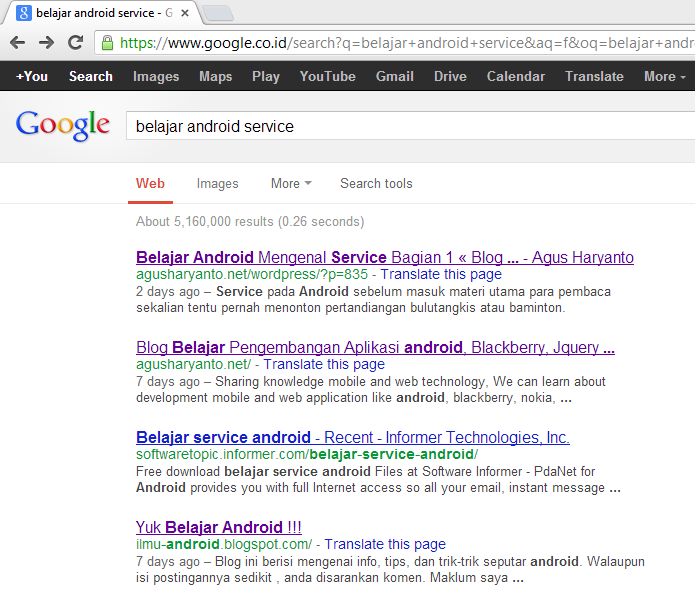View site security via green padlock icon
This screenshot has height=606, width=695.
pyautogui.click(x=107, y=43)
